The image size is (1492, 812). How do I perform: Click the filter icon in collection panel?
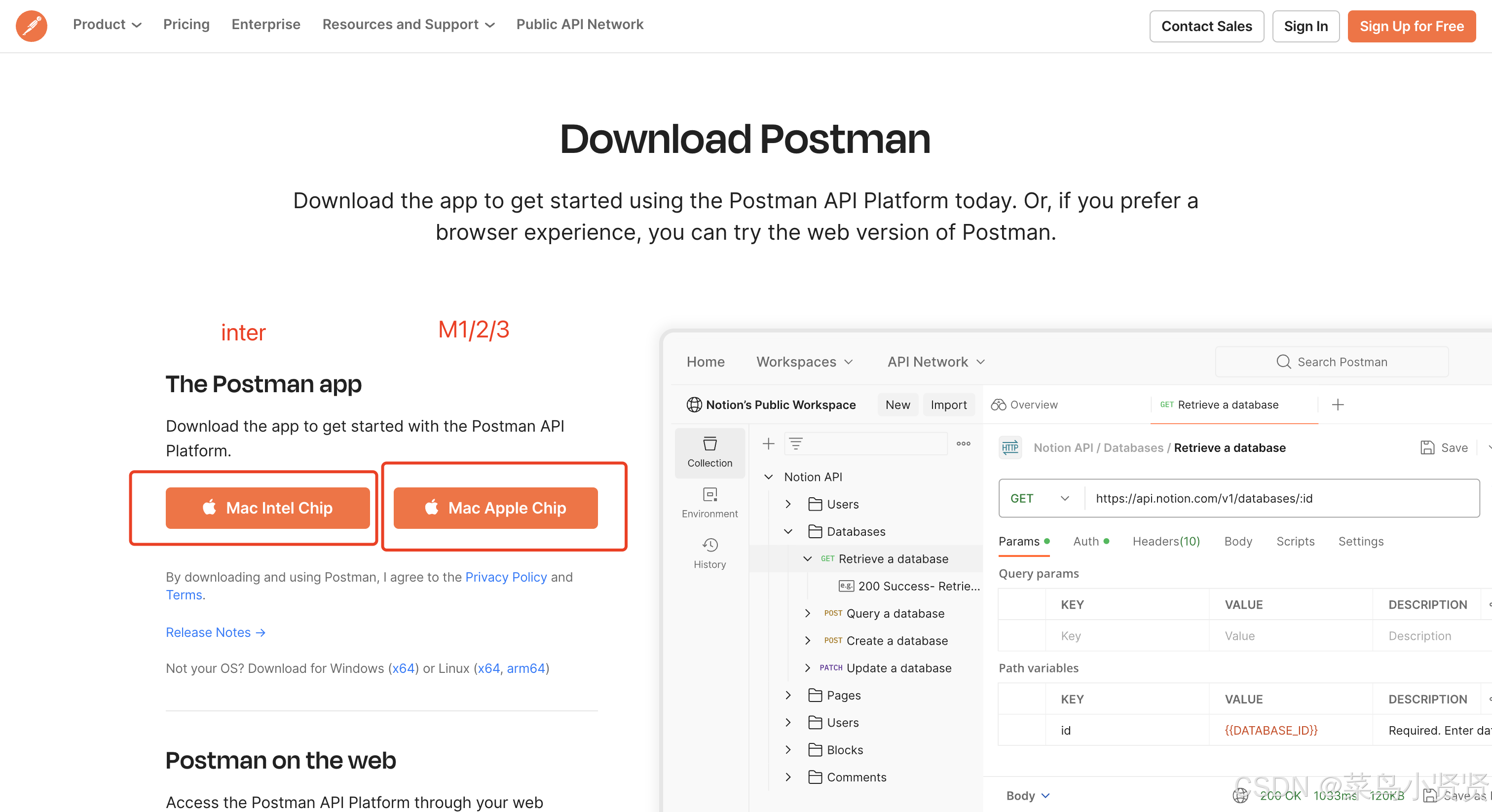(796, 443)
